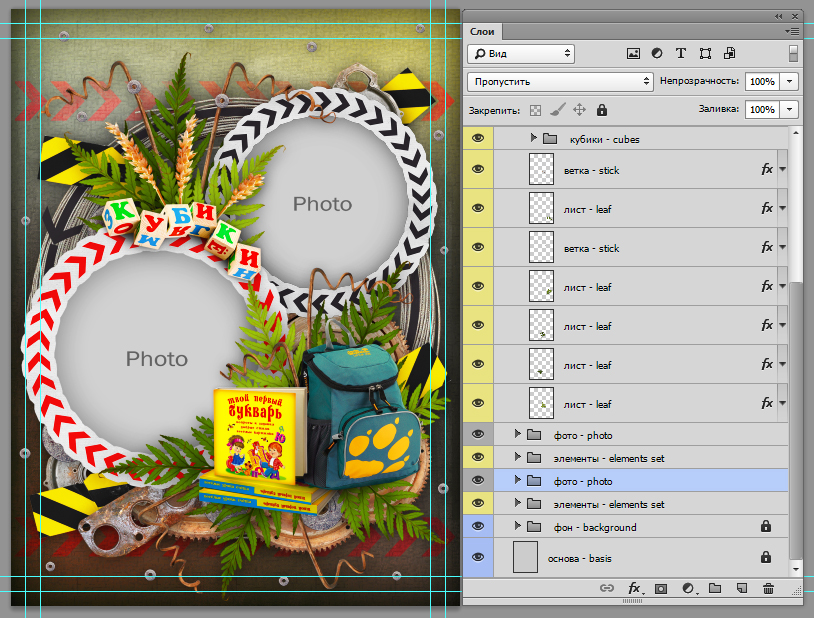Delete layer using the trash icon

(768, 589)
